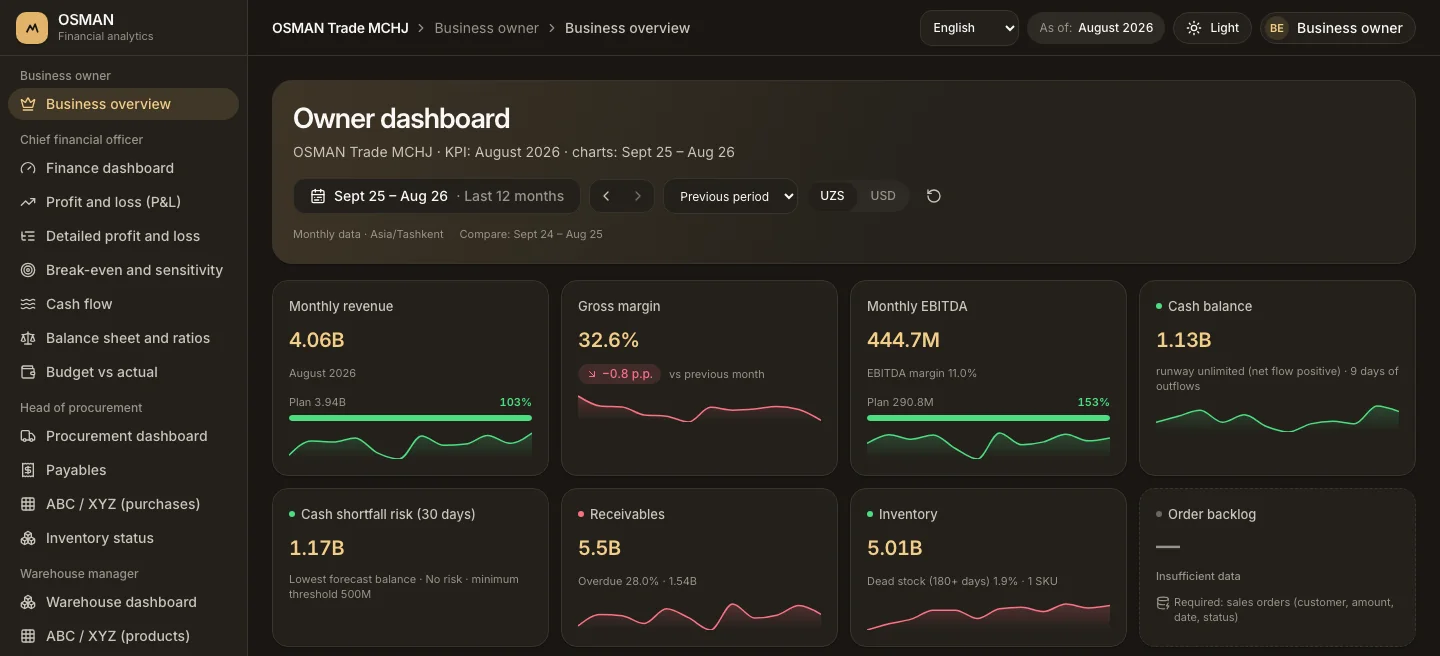Image resolution: width=1440 pixels, height=656 pixels.
Task: Click the OSMAN Trade MCHJ breadcrumb
Action: pos(340,28)
